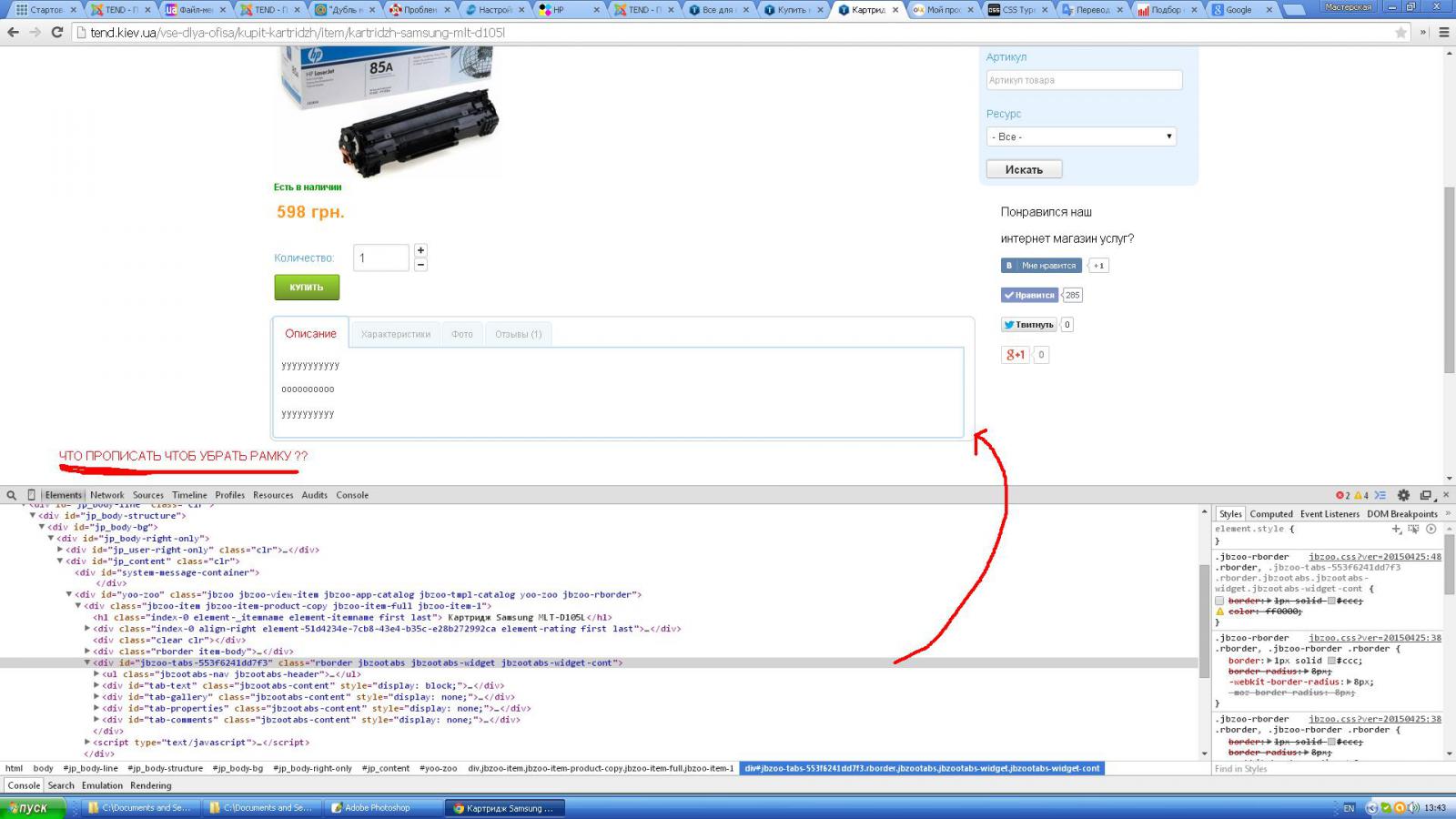Reload the page with refresh icon
This screenshot has height=819, width=1456.
tap(56, 32)
